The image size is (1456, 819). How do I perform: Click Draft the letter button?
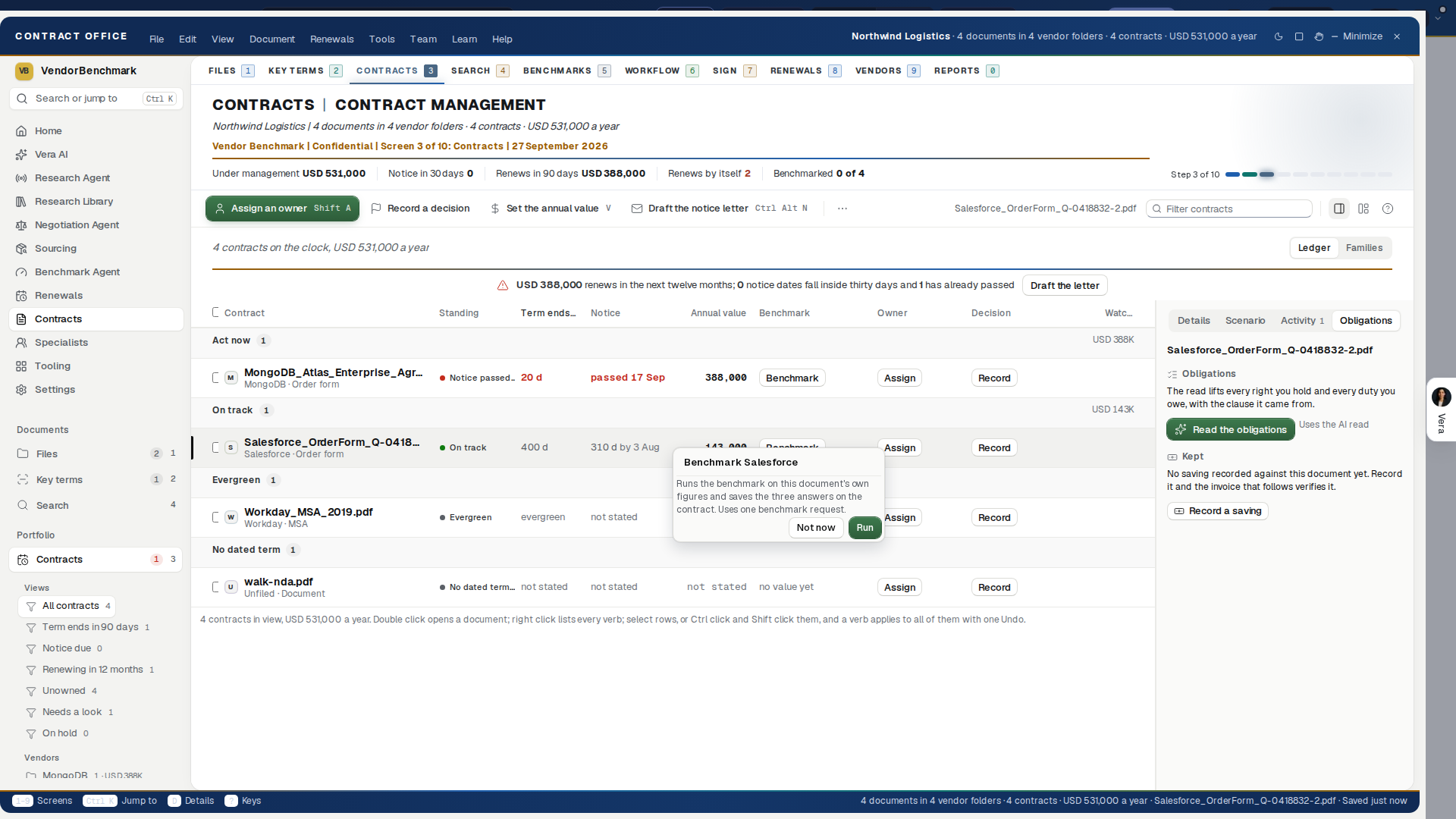click(1065, 286)
